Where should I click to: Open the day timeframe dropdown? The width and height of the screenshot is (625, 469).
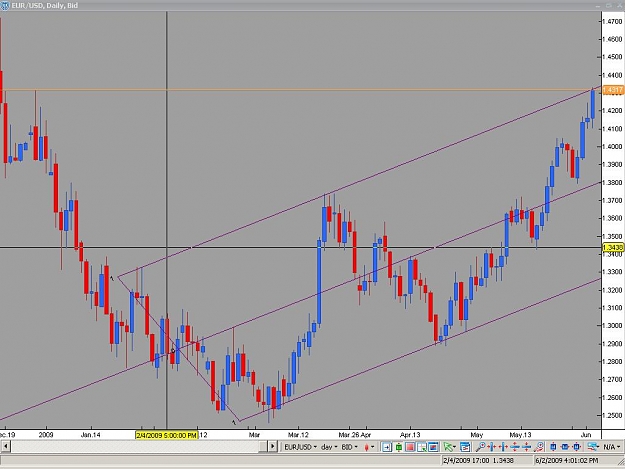click(329, 447)
